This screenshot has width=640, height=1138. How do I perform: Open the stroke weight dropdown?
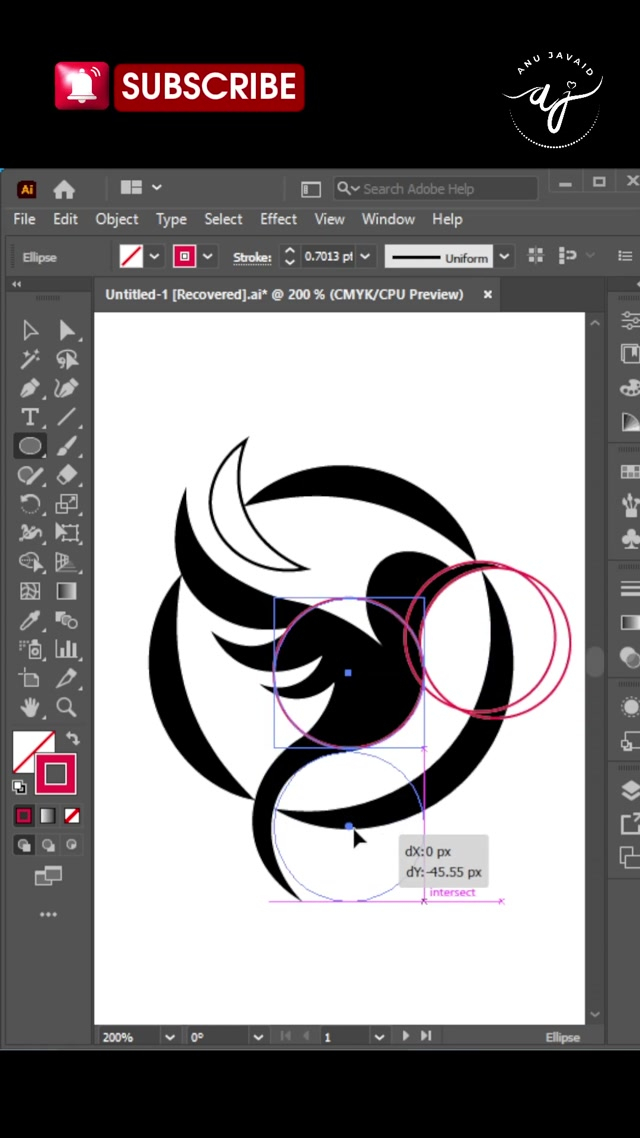coord(365,257)
